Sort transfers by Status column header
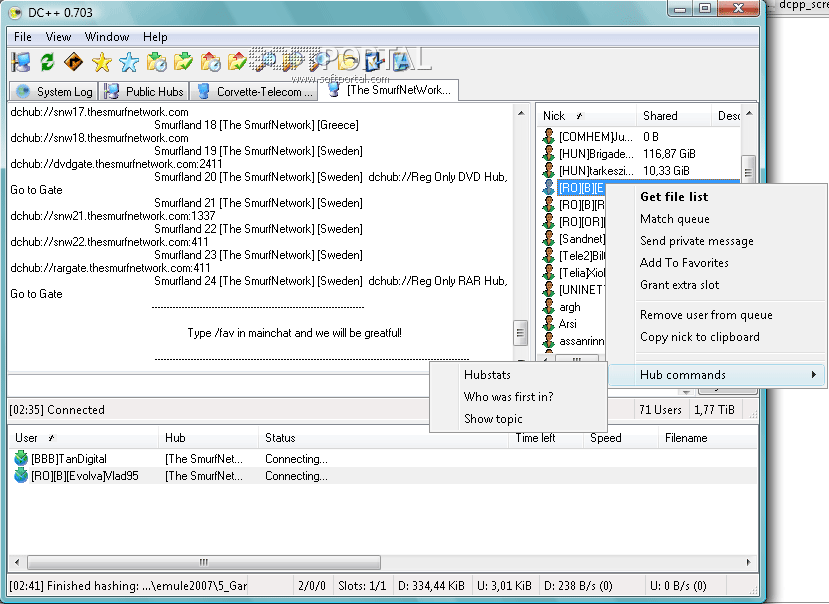The height and width of the screenshot is (604, 829). [384, 438]
